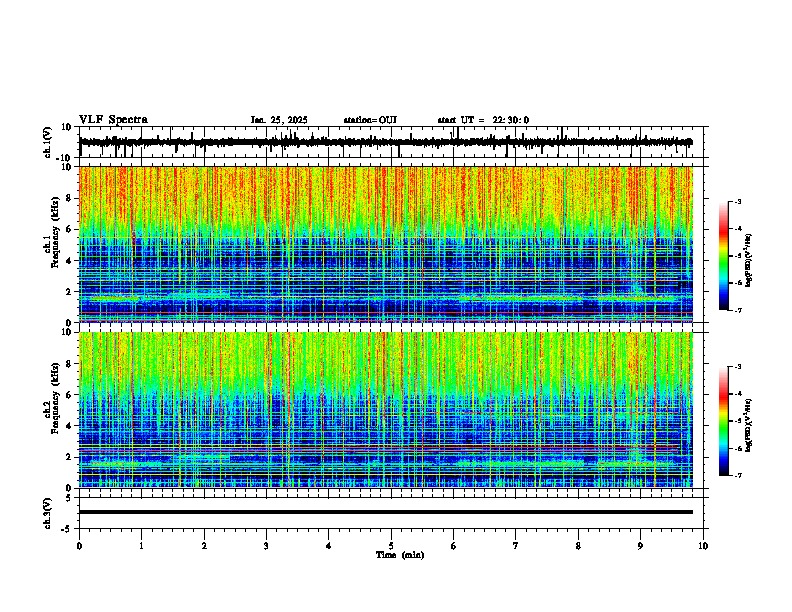
Task: Click the ch.2 spectrogram color scale bar
Action: tap(724, 421)
